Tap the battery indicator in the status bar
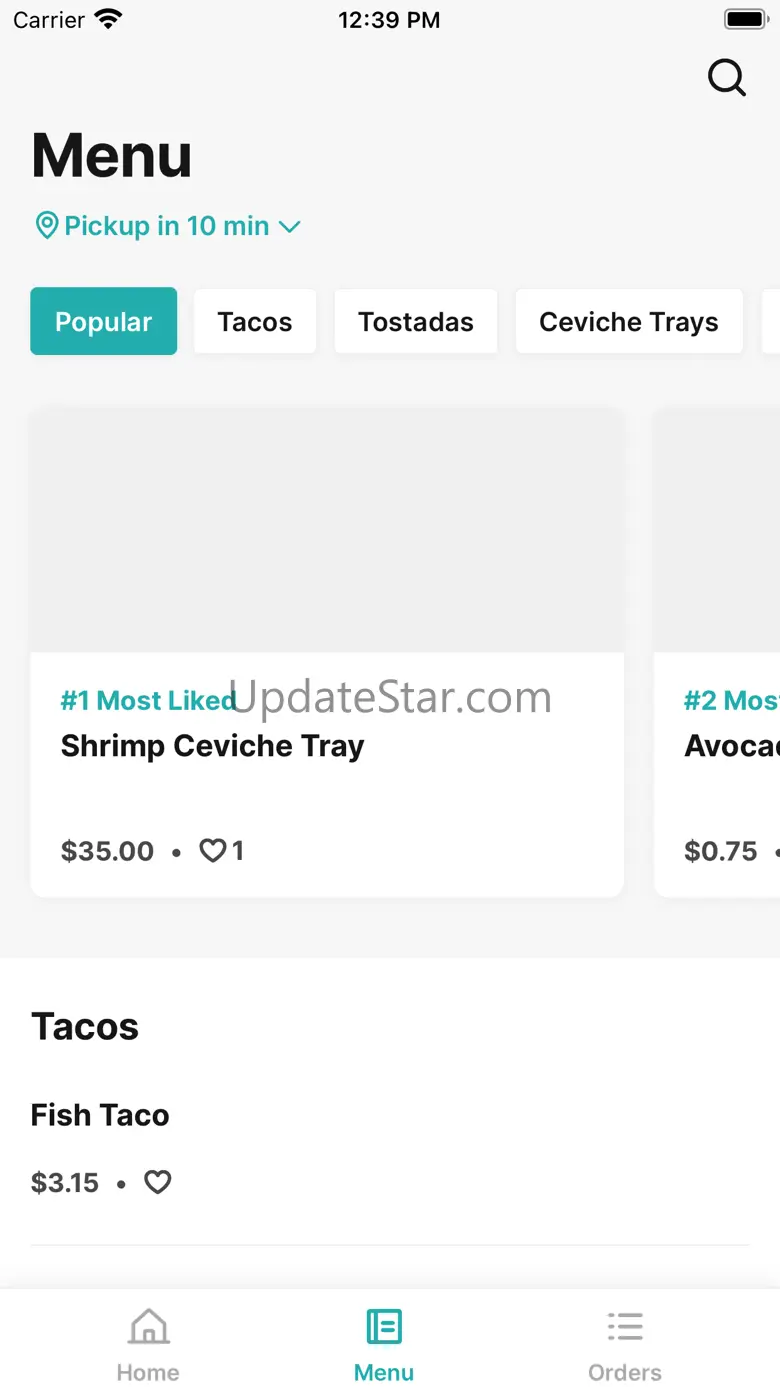This screenshot has width=780, height=1387. (x=745, y=19)
